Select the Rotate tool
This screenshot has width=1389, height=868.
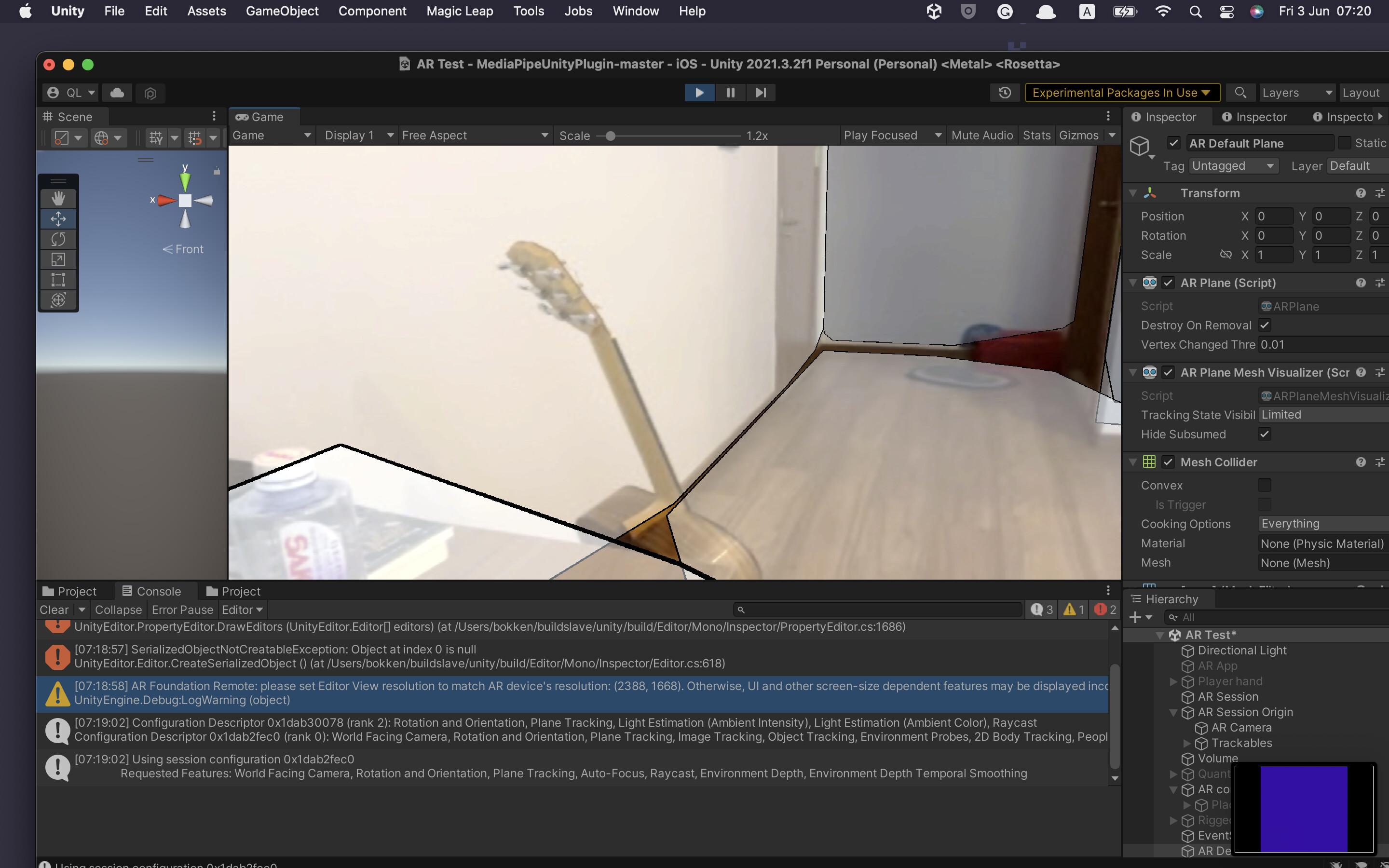click(58, 239)
